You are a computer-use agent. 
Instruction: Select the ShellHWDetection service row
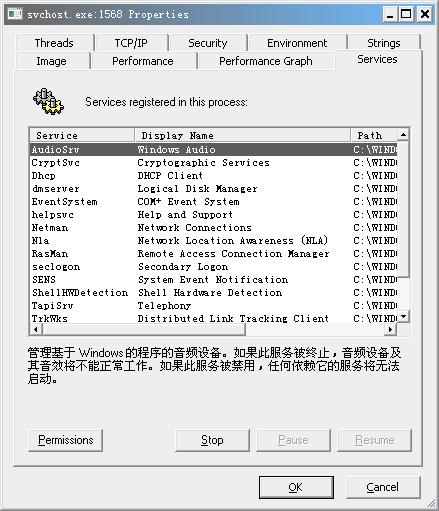[214, 293]
